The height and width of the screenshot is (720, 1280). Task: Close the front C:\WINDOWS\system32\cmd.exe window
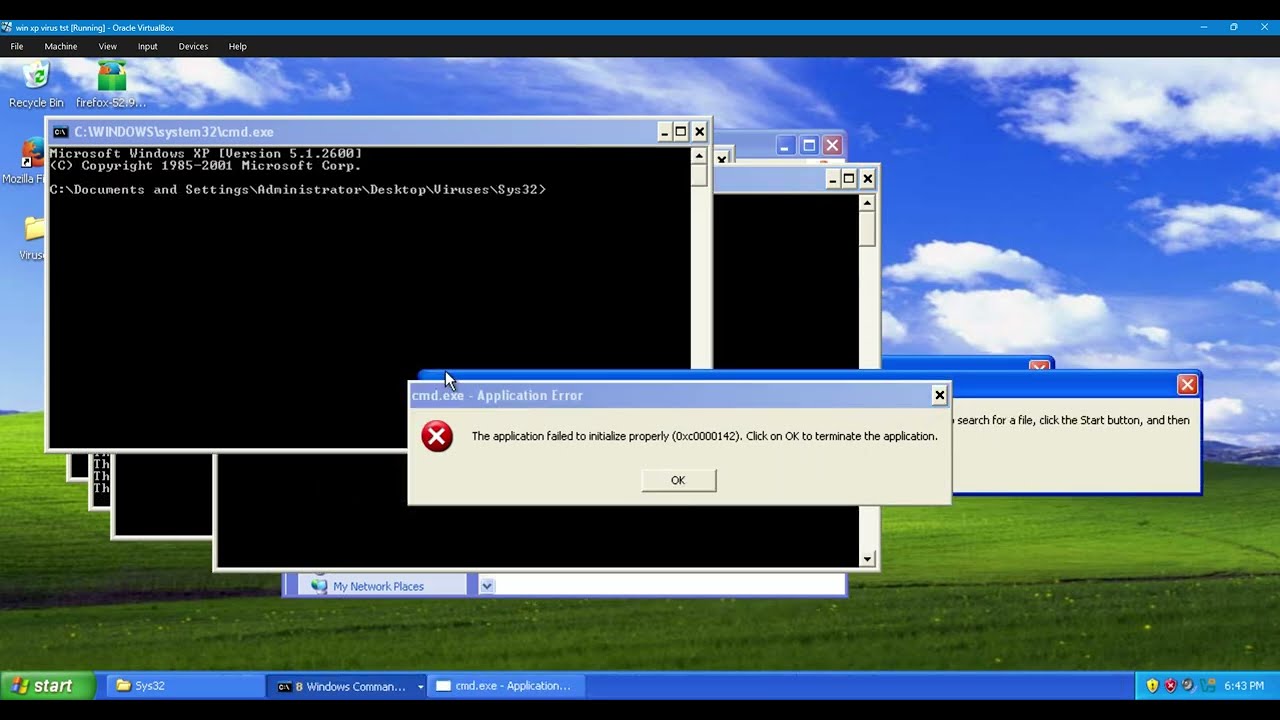click(x=700, y=132)
